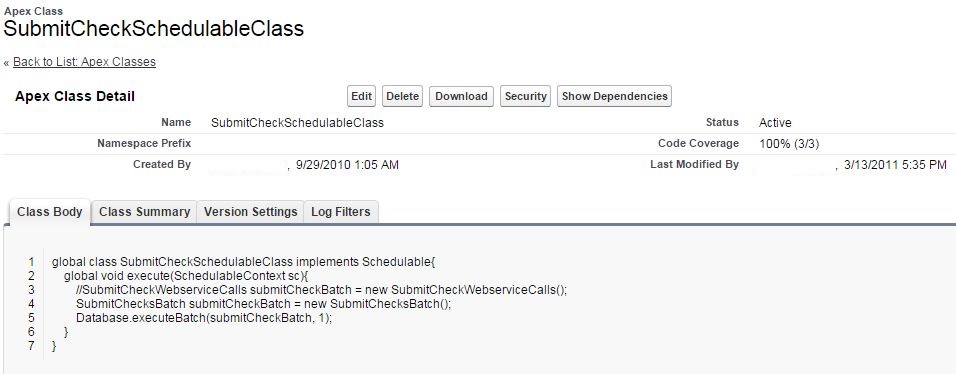Click the Edit button
Viewport: 956px width, 374px height.
361,96
